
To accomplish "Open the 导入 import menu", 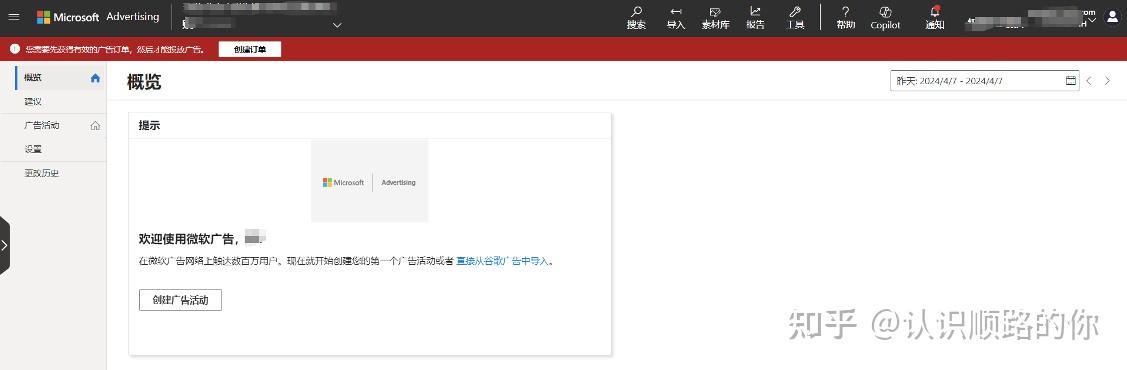I will 676,18.
